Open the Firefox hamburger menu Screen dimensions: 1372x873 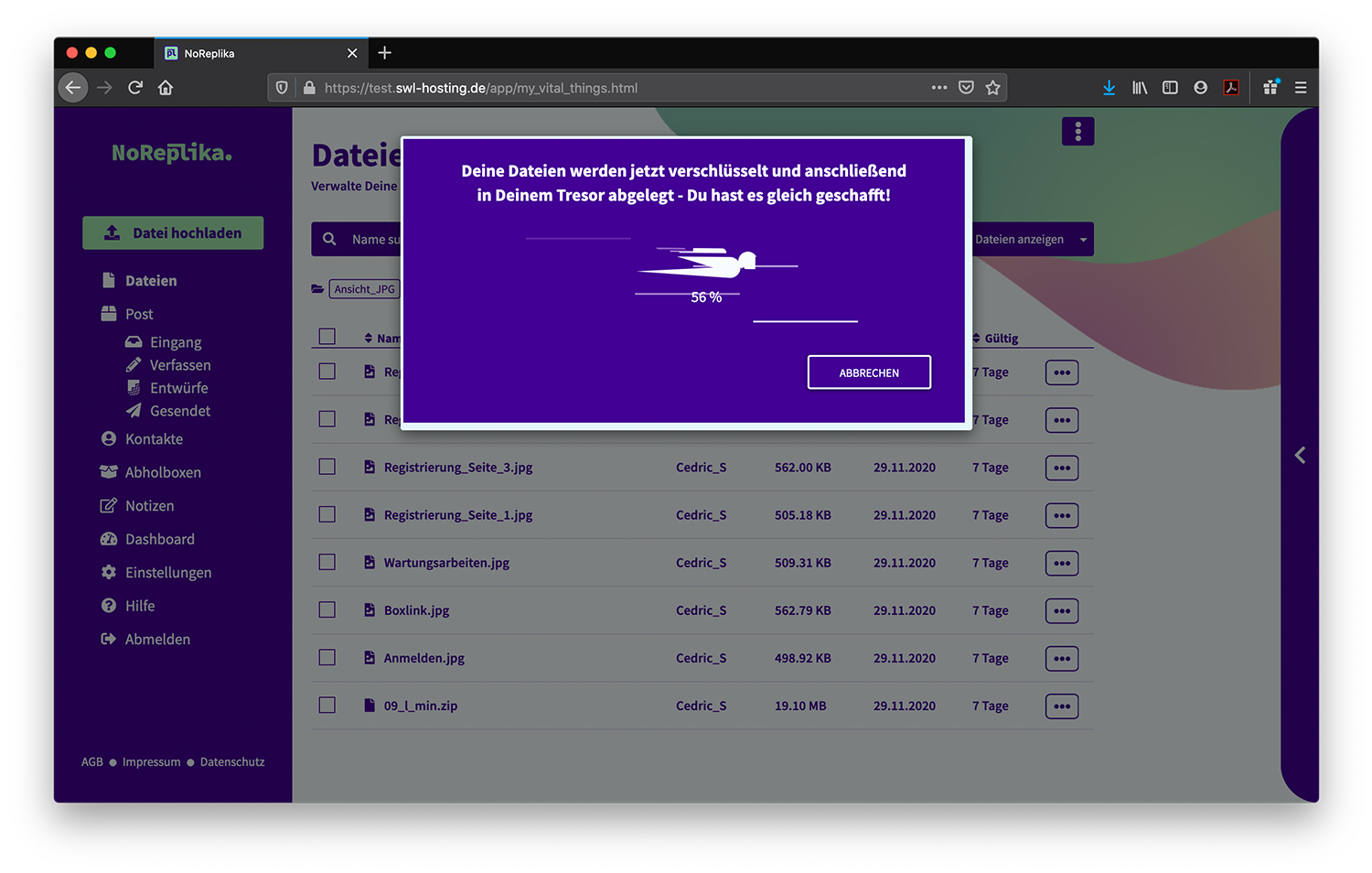tap(1300, 88)
